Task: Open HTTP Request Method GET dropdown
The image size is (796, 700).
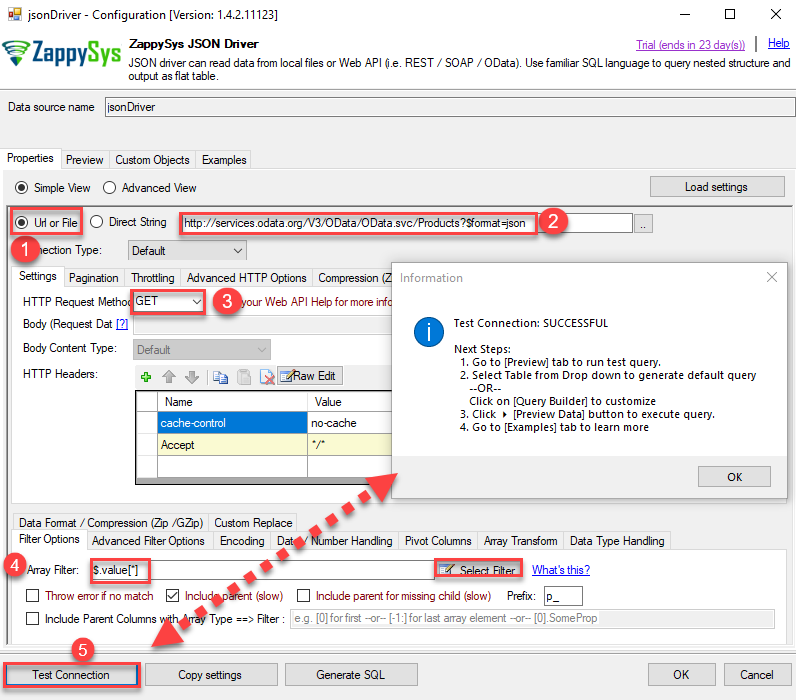Action: (168, 302)
